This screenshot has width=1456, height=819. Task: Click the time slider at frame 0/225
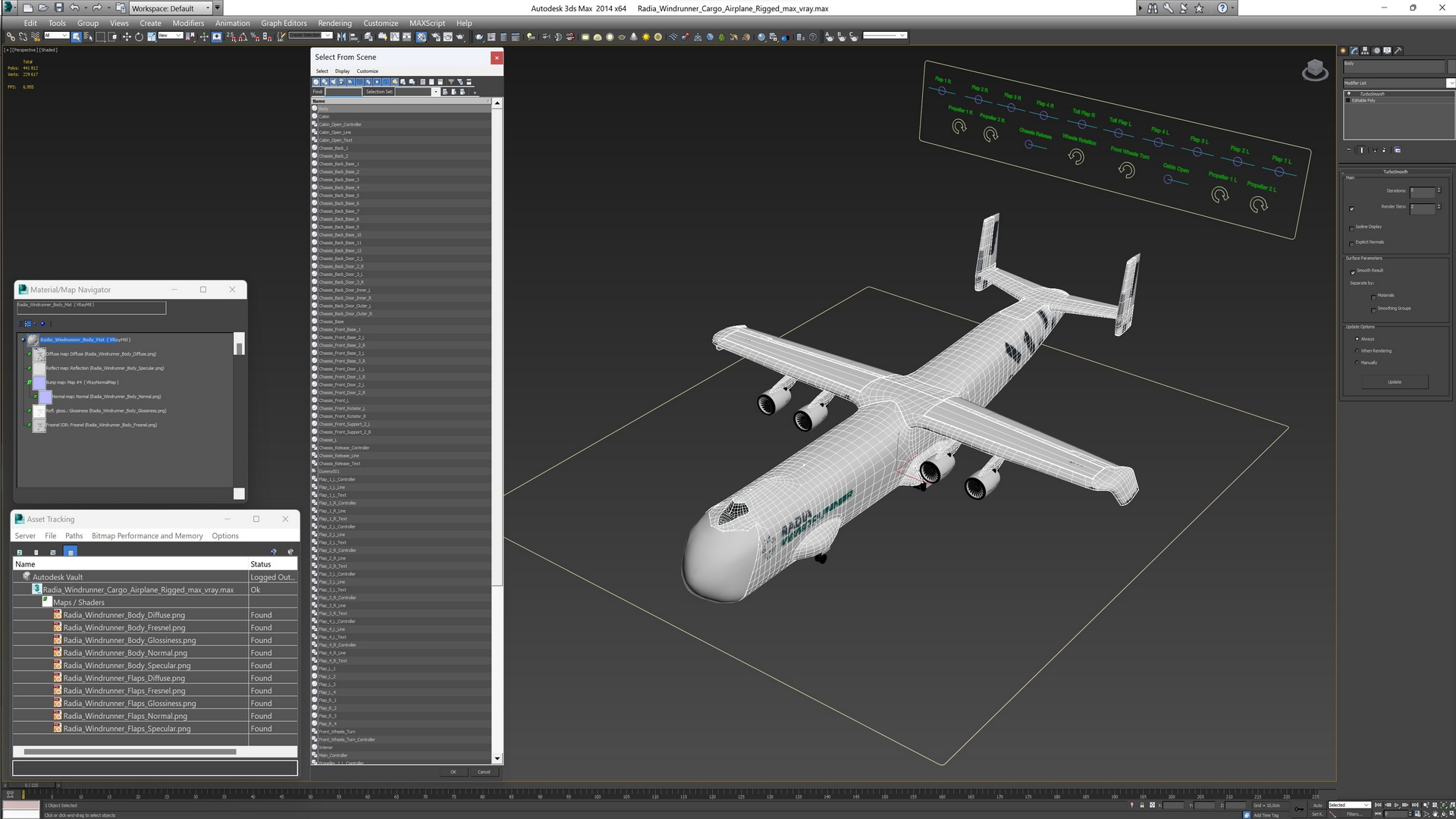tap(30, 786)
